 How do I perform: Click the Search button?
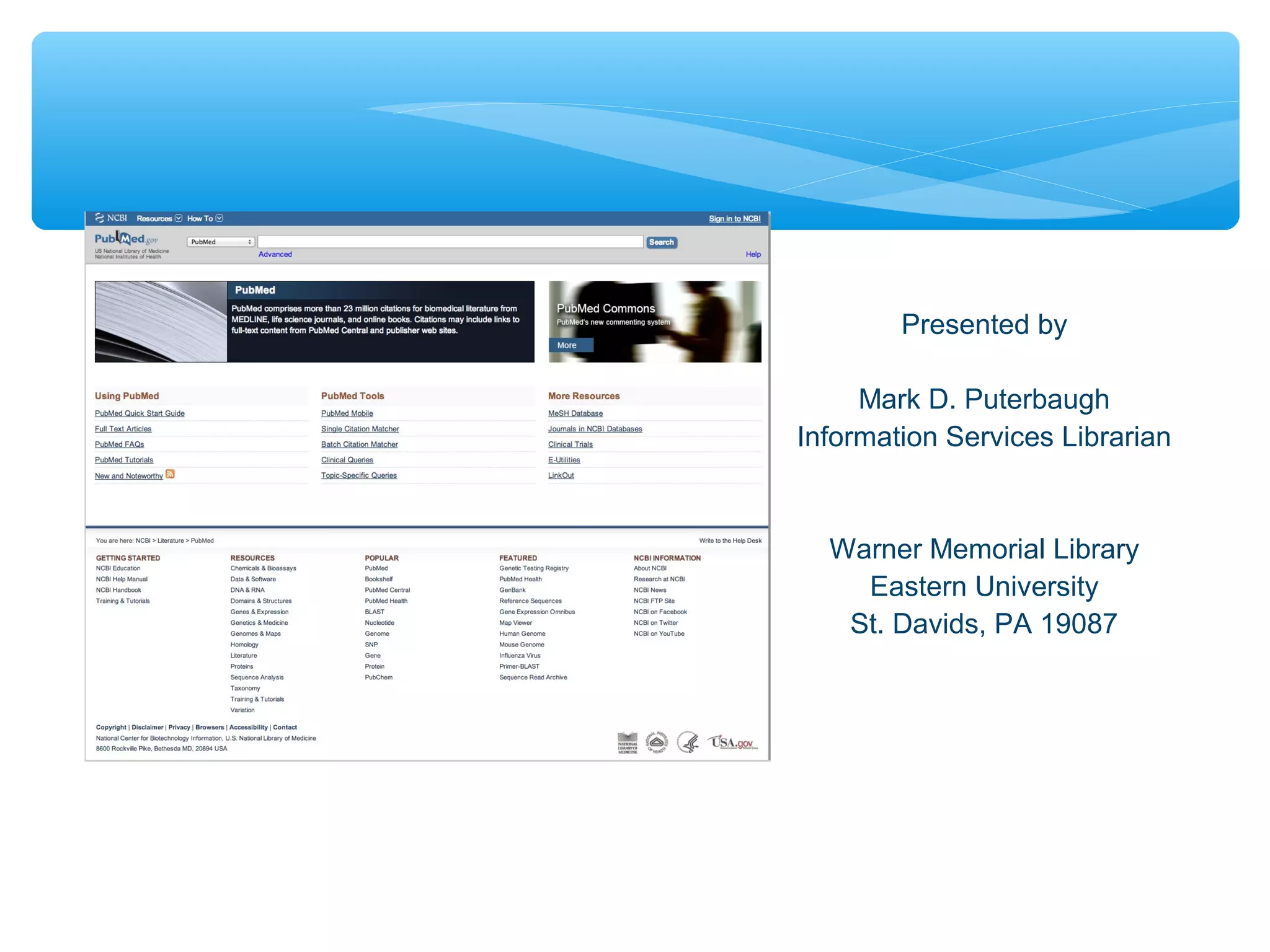[662, 242]
